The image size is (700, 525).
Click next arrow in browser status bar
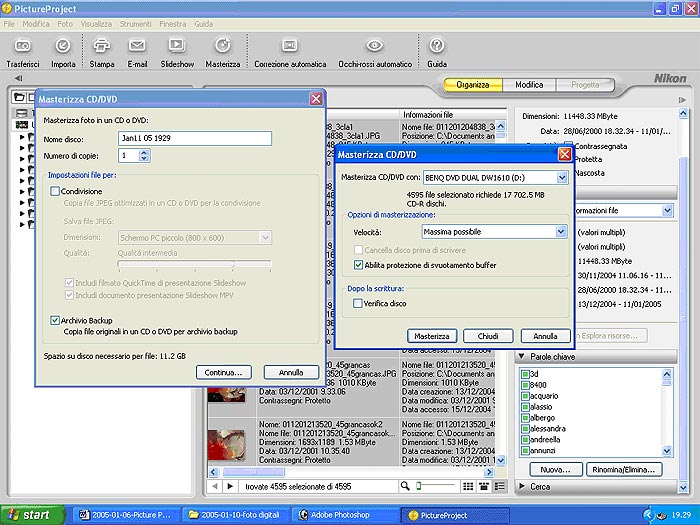tap(230, 486)
